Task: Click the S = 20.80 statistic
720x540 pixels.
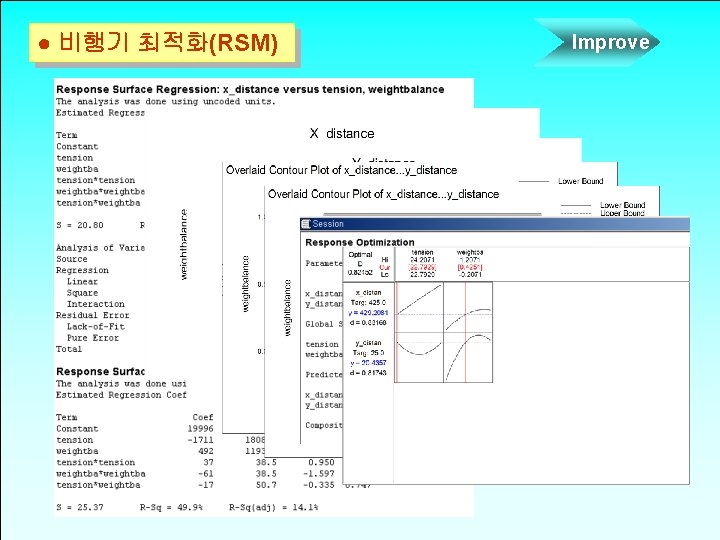Action: click(x=80, y=225)
